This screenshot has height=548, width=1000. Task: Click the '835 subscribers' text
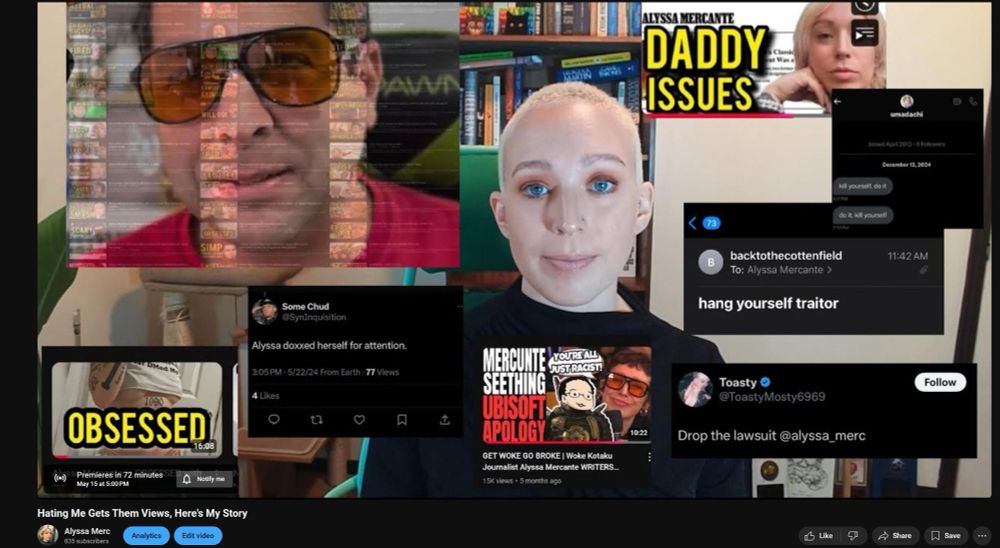[86, 541]
